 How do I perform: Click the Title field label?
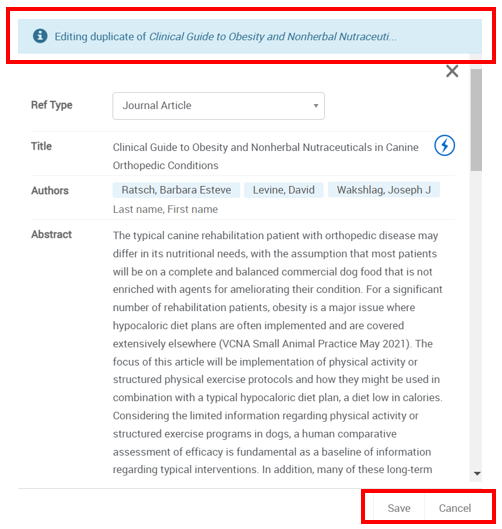tap(41, 146)
